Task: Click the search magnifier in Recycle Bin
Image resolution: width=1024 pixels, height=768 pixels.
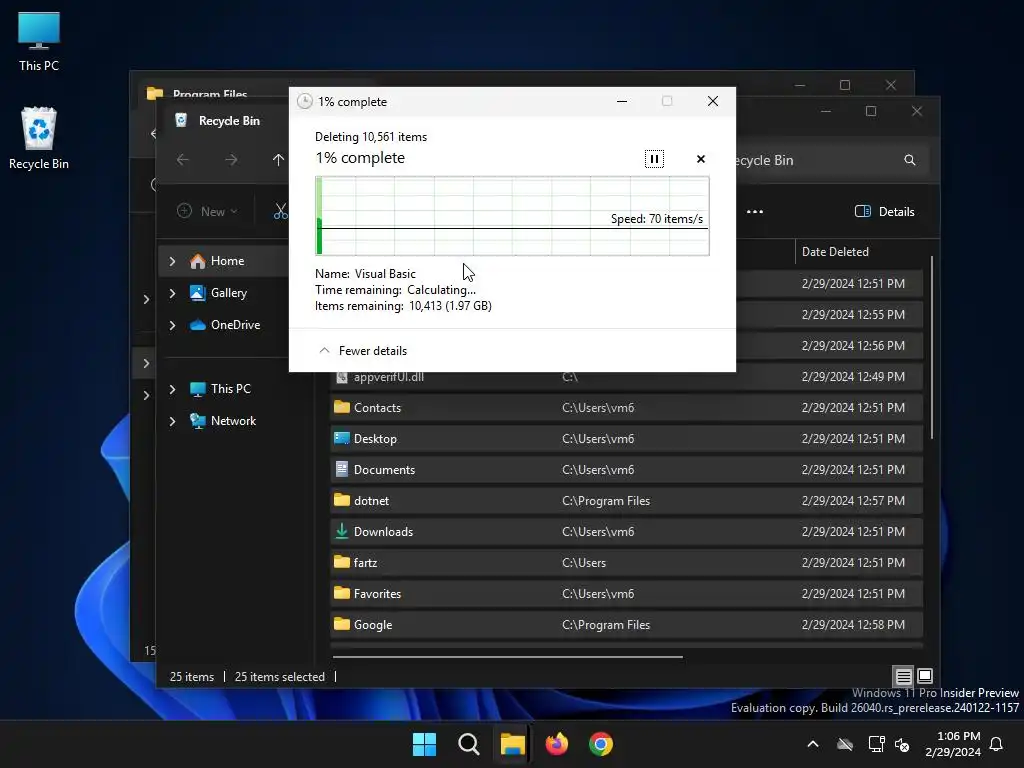Action: [910, 160]
